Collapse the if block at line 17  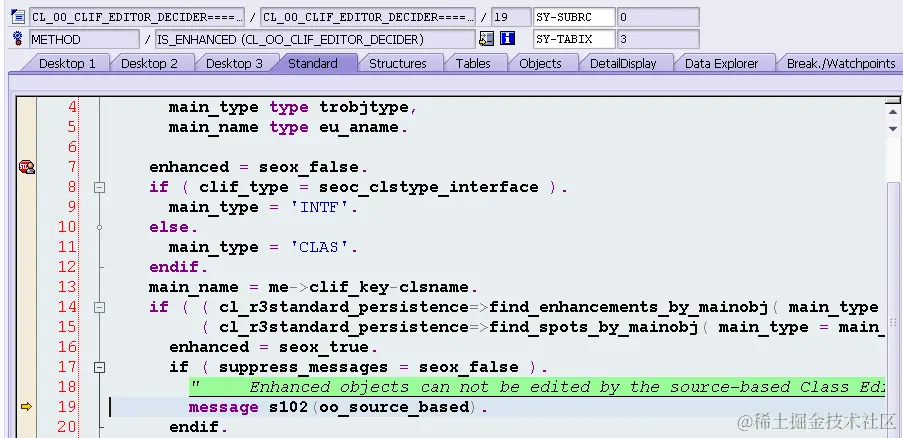click(x=100, y=367)
